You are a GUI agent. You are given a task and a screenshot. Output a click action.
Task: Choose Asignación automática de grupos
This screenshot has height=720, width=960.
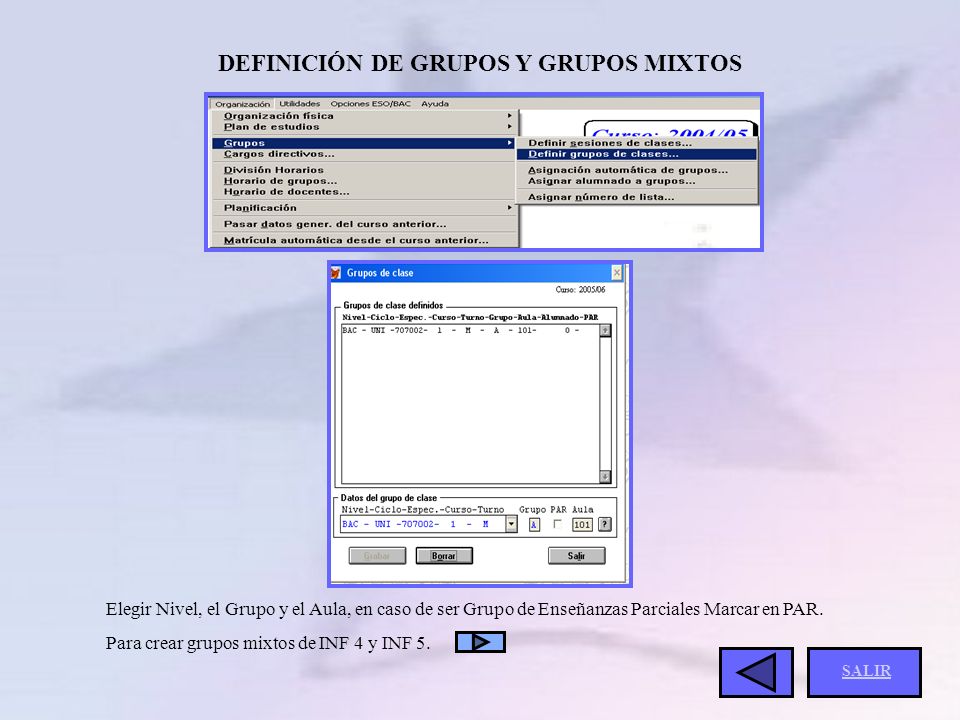[637, 170]
